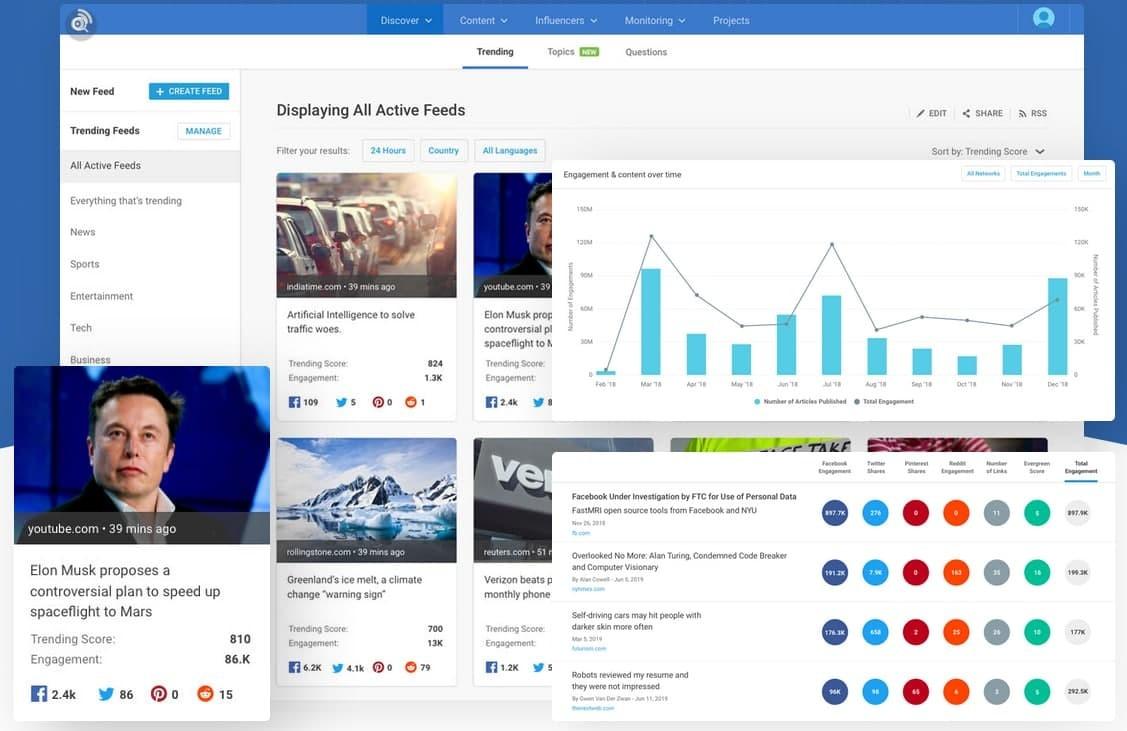Expand the Content dropdown menu
Viewport: 1127px width, 731px height.
pos(484,20)
